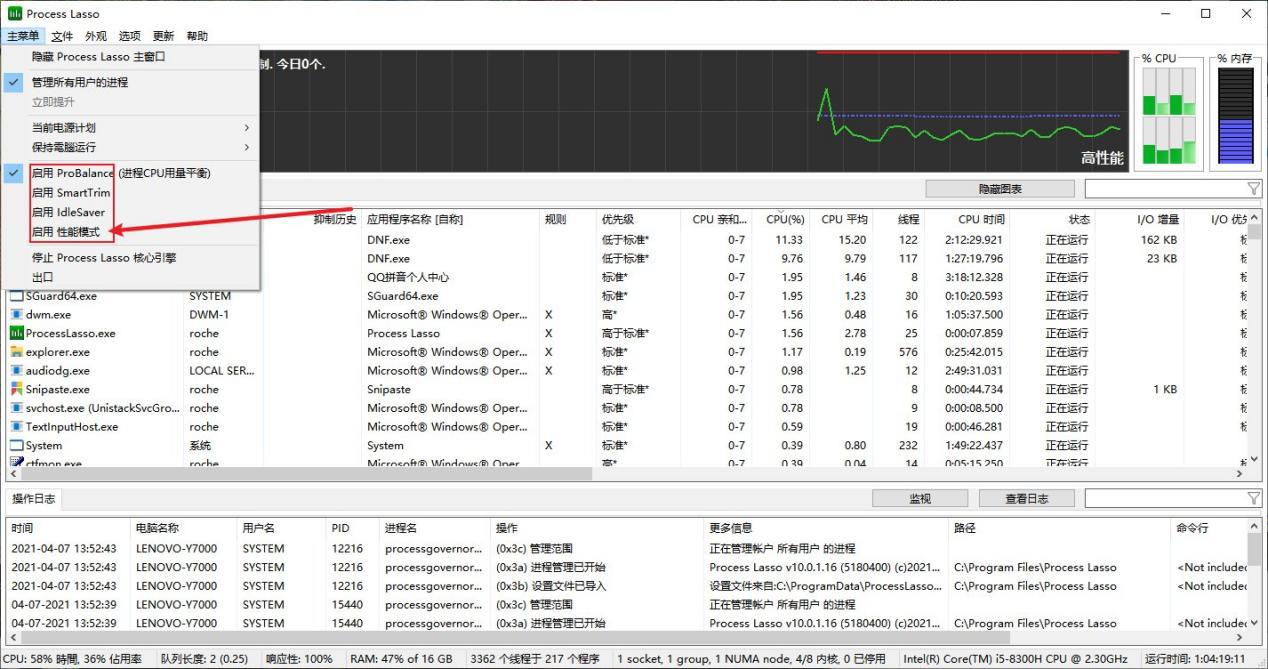Select the explorer.exe folder icon
The image size is (1268, 669).
[16, 352]
